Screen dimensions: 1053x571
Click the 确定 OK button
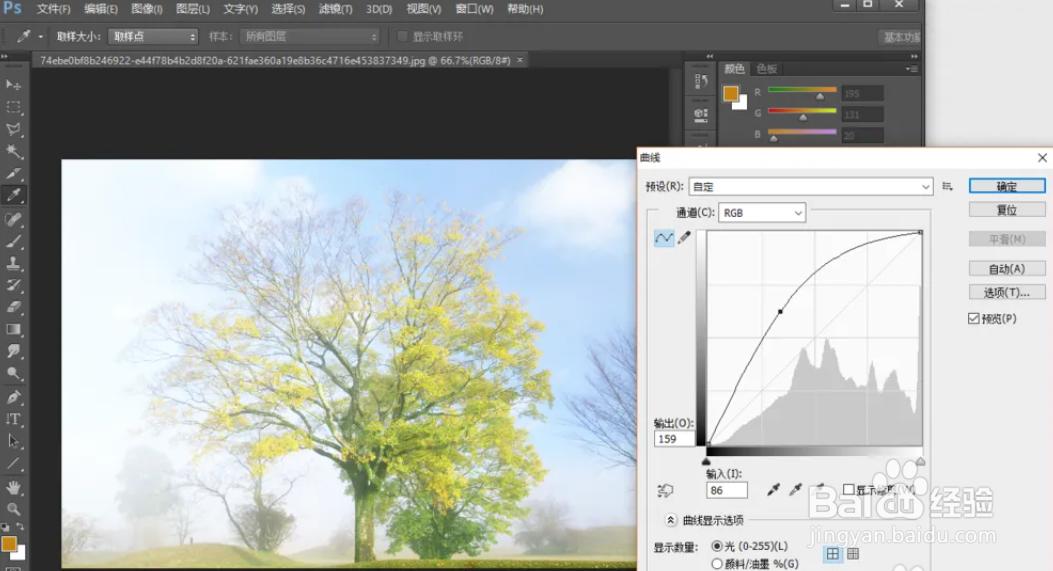coord(1007,186)
